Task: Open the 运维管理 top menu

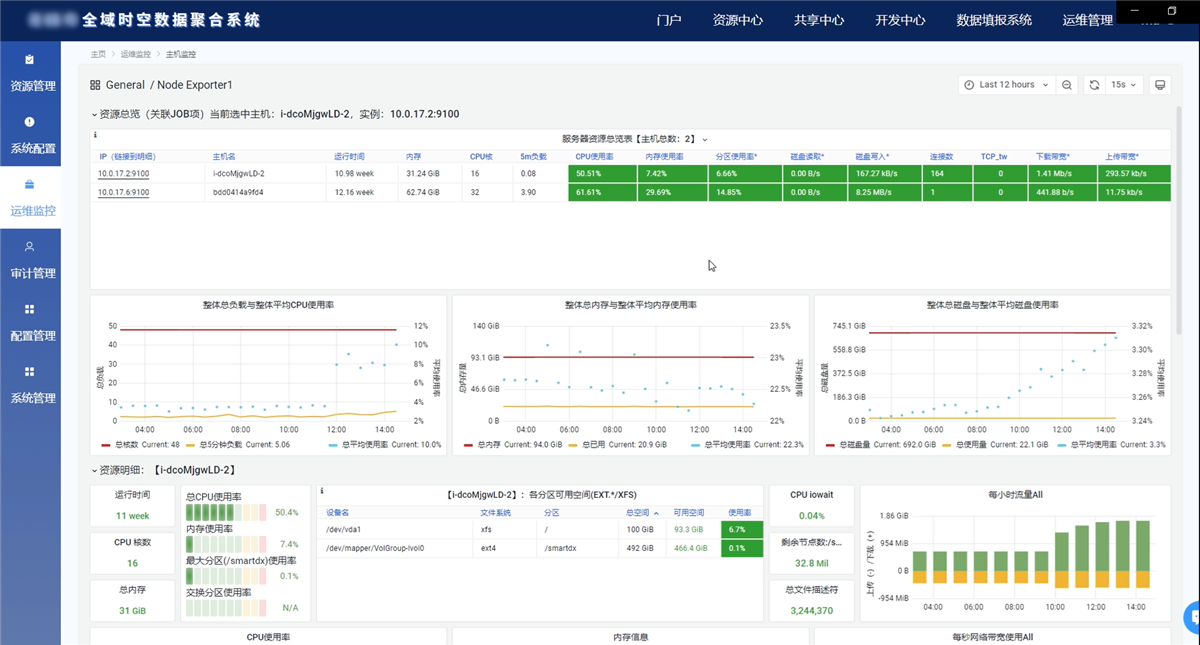Action: pyautogui.click(x=1087, y=19)
